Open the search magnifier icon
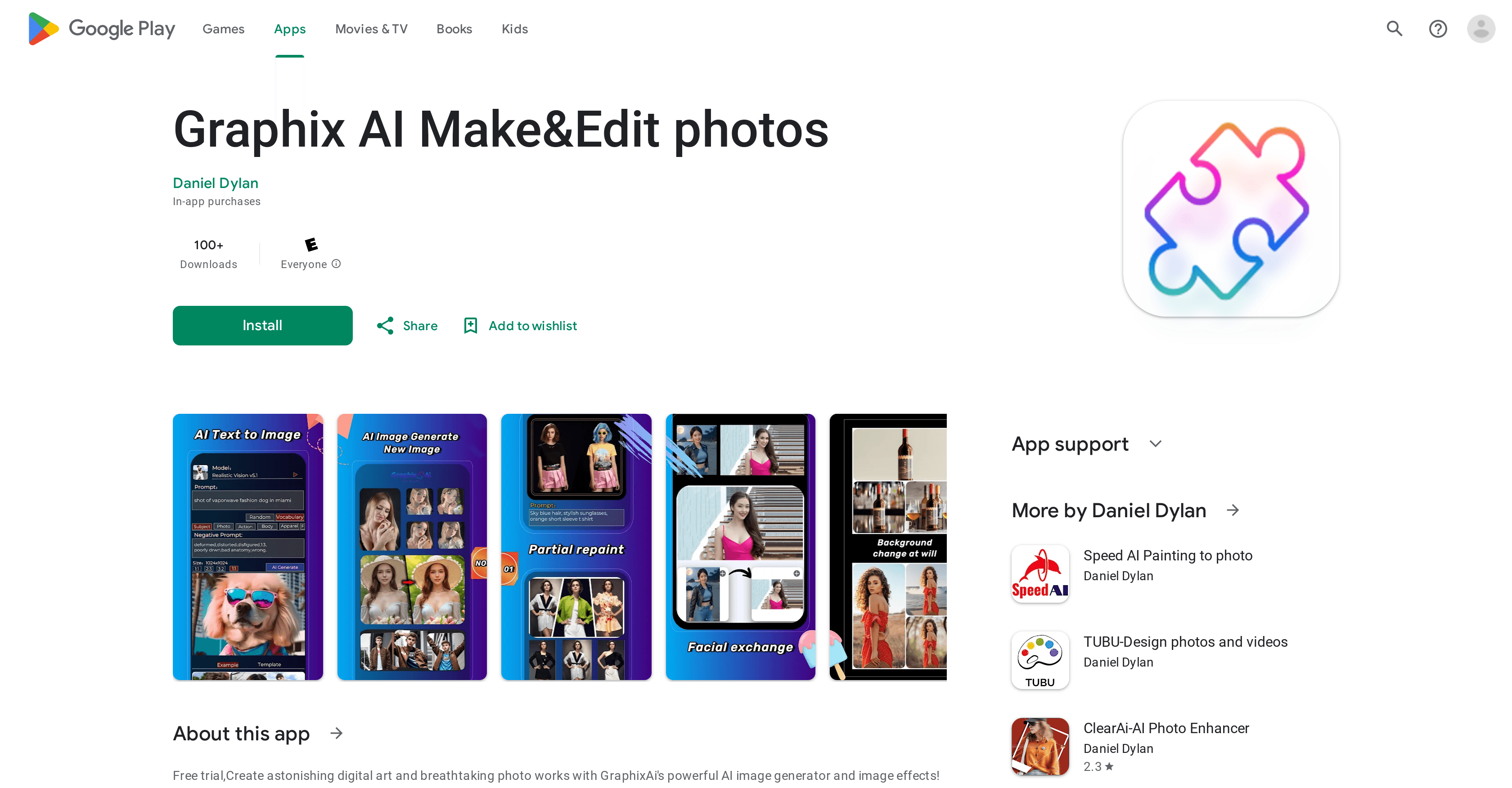Viewport: 1512px width, 788px height. (x=1394, y=29)
